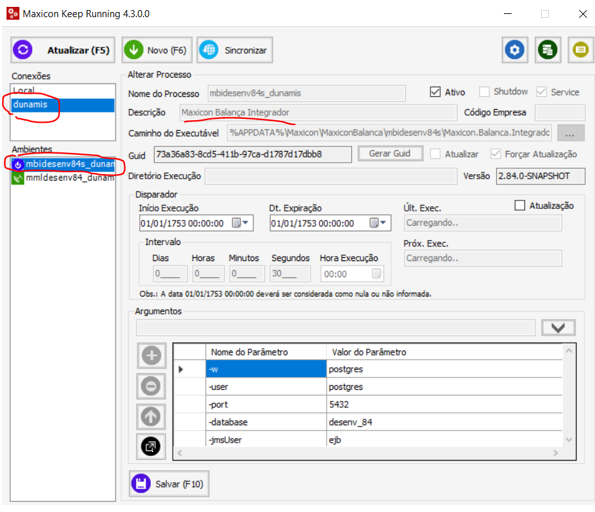Click the Salvar (F10) save button
Image resolution: width=595 pixels, height=512 pixels.
(169, 484)
